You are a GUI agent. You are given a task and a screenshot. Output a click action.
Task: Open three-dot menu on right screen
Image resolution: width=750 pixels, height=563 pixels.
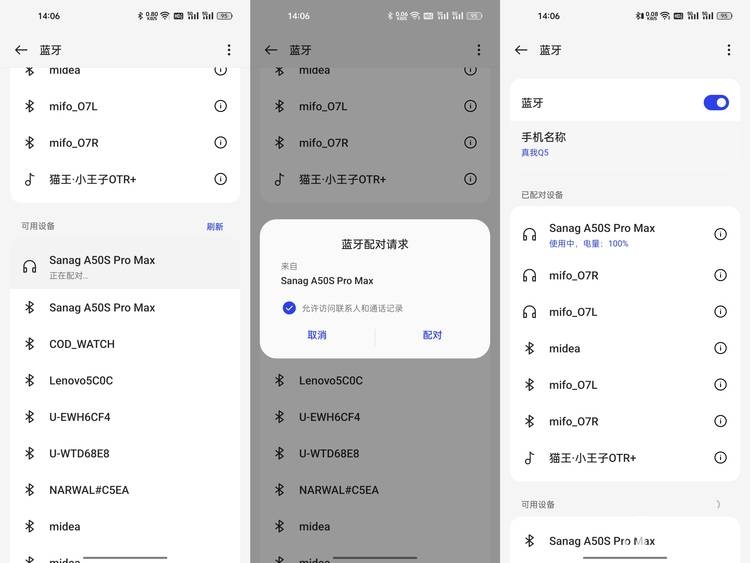click(x=728, y=50)
